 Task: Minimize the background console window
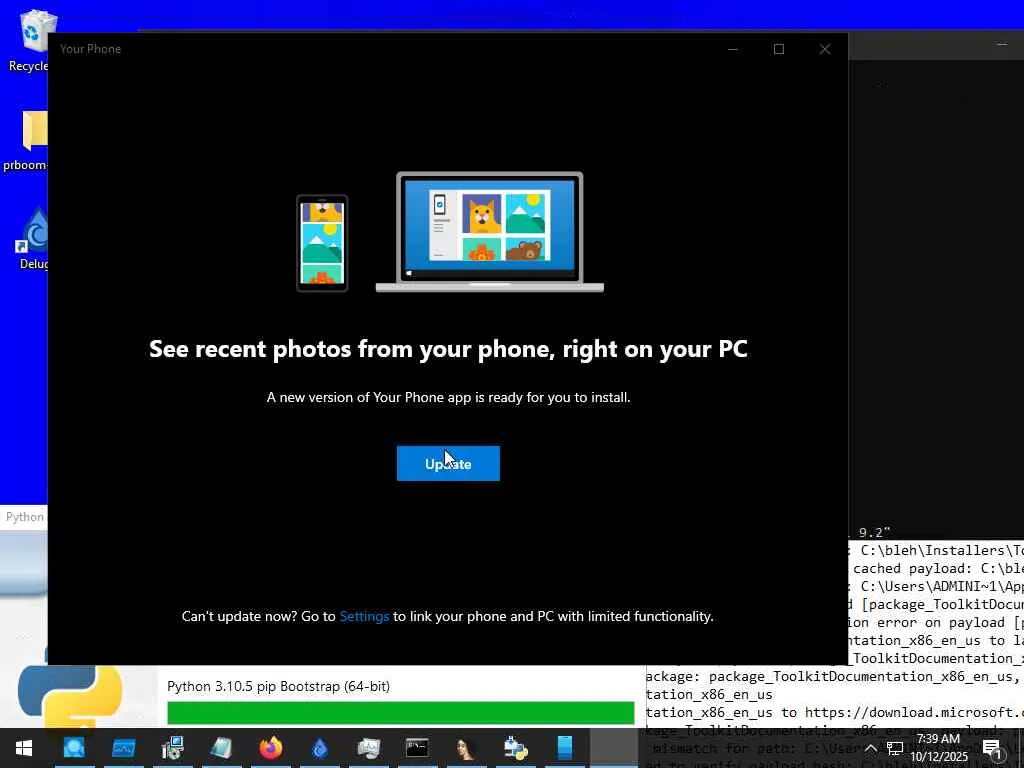[x=1002, y=44]
